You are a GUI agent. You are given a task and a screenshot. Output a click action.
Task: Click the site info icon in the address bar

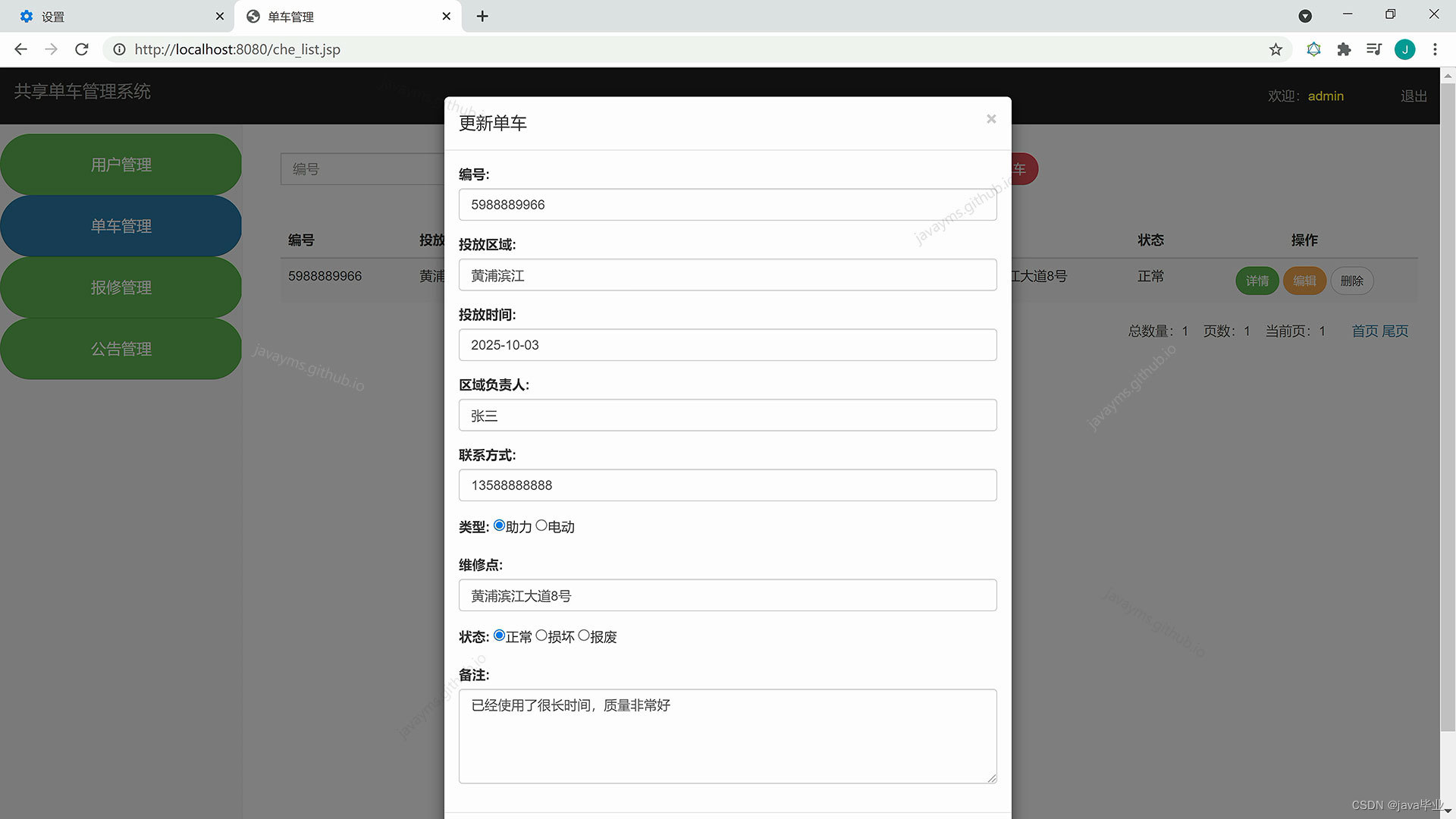[119, 49]
